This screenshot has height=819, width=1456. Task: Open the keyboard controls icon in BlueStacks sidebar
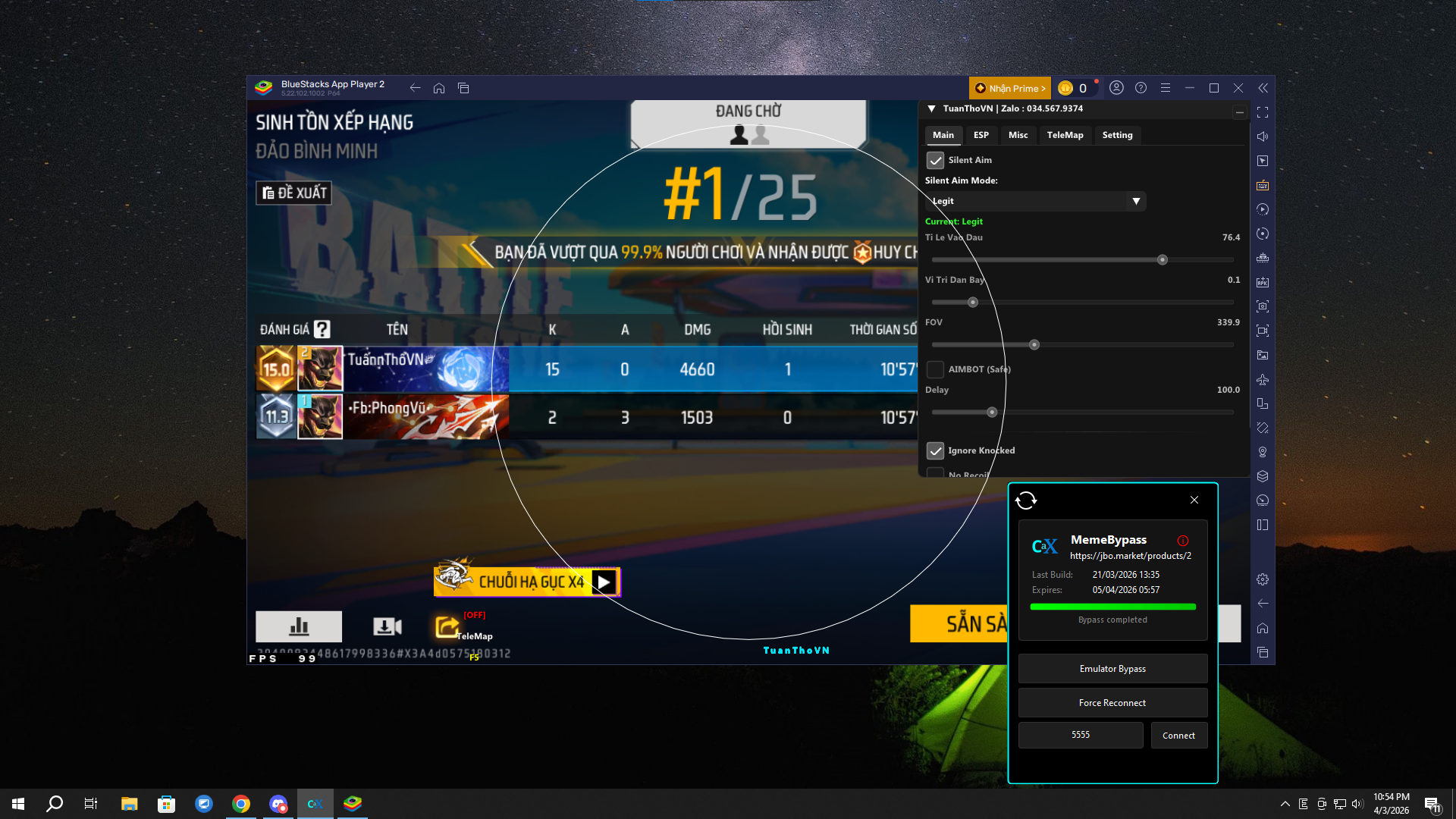(x=1263, y=185)
